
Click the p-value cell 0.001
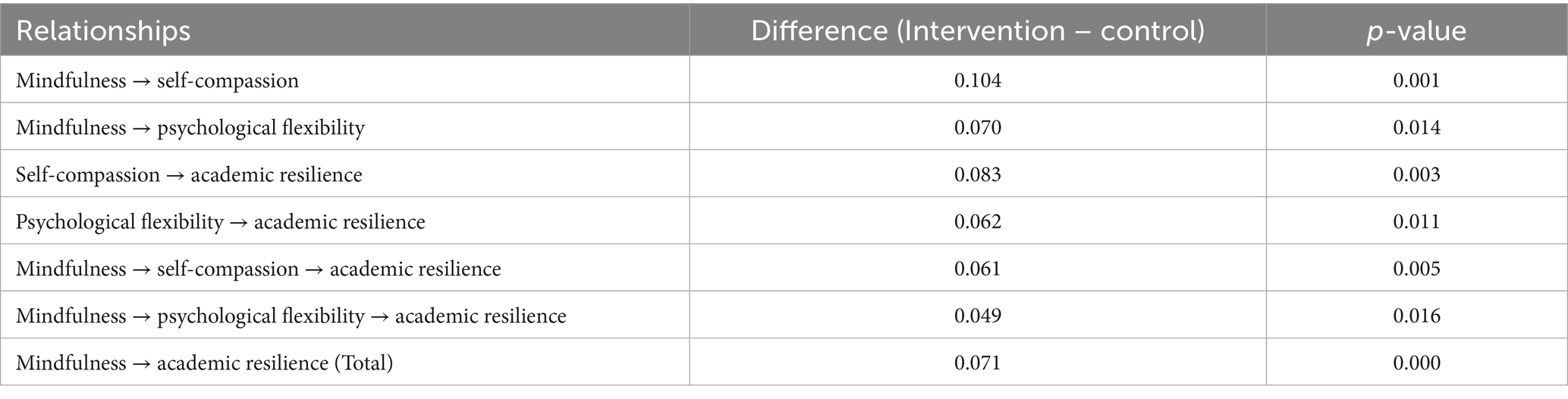[x=1416, y=80]
